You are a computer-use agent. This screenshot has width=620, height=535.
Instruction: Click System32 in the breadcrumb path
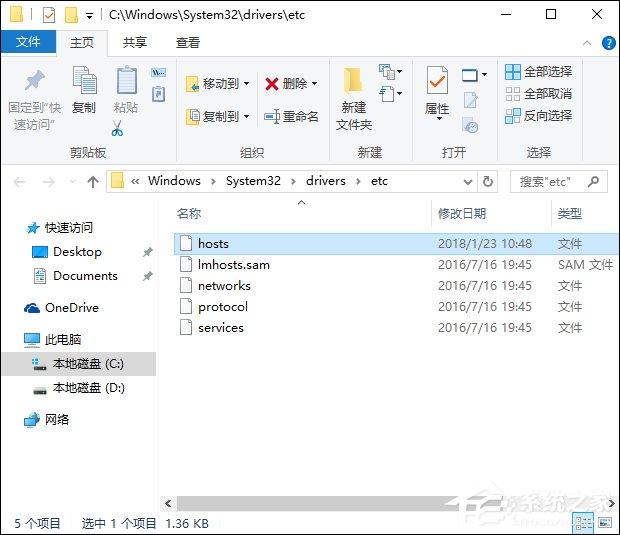(253, 181)
